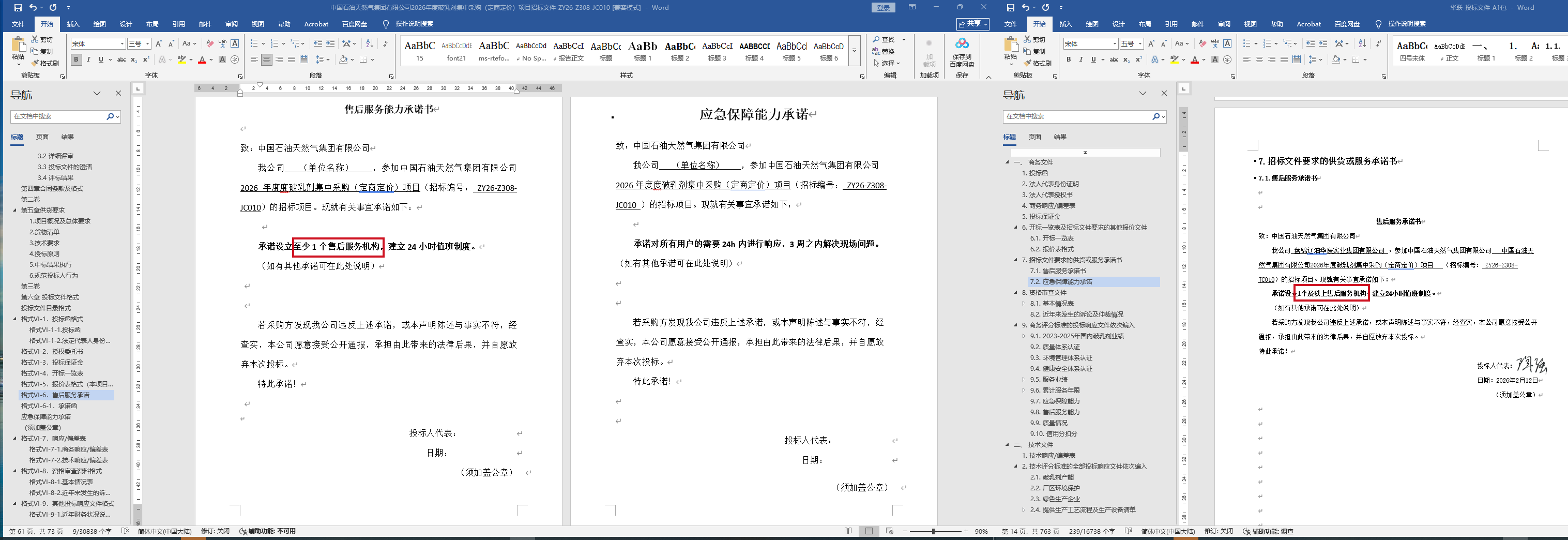Click the 登录 sign-in button
Screen dimensions: 1568x540
pos(883,7)
